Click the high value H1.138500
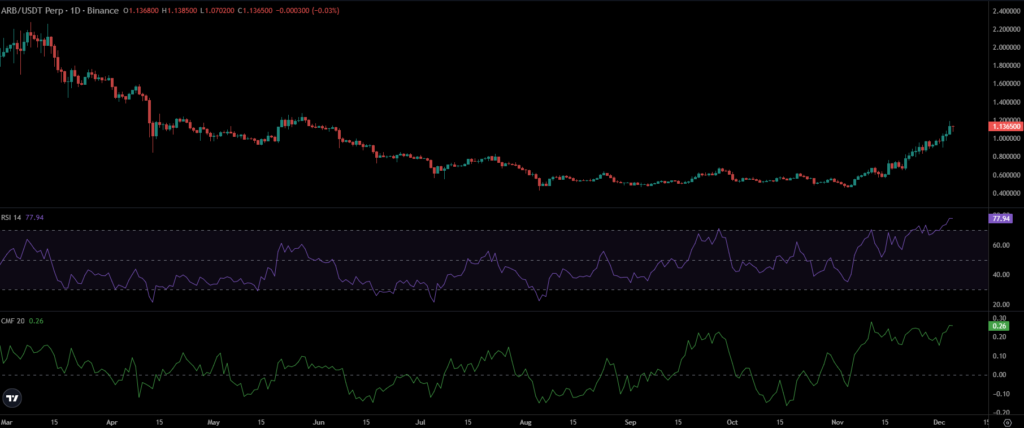This screenshot has width=1024, height=428. 180,10
